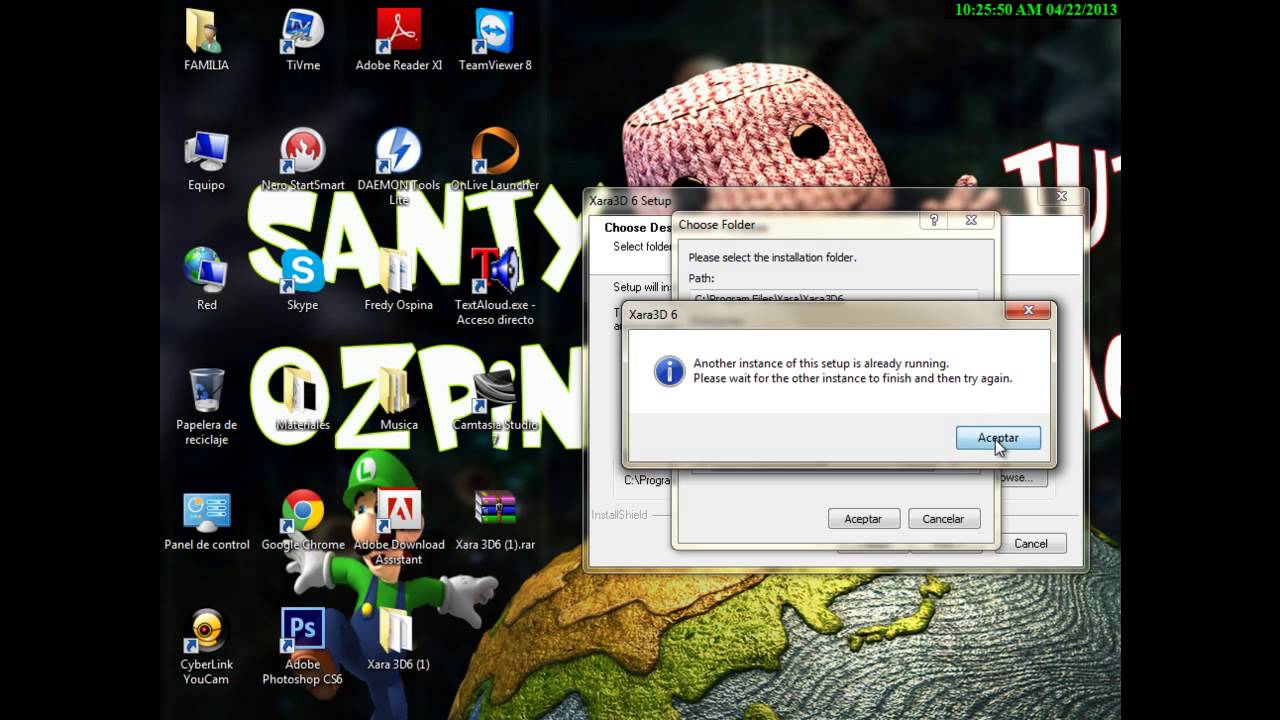Viewport: 1280px width, 720px height.
Task: Click Aceptar in Choose Folder dialog
Action: [x=863, y=519]
